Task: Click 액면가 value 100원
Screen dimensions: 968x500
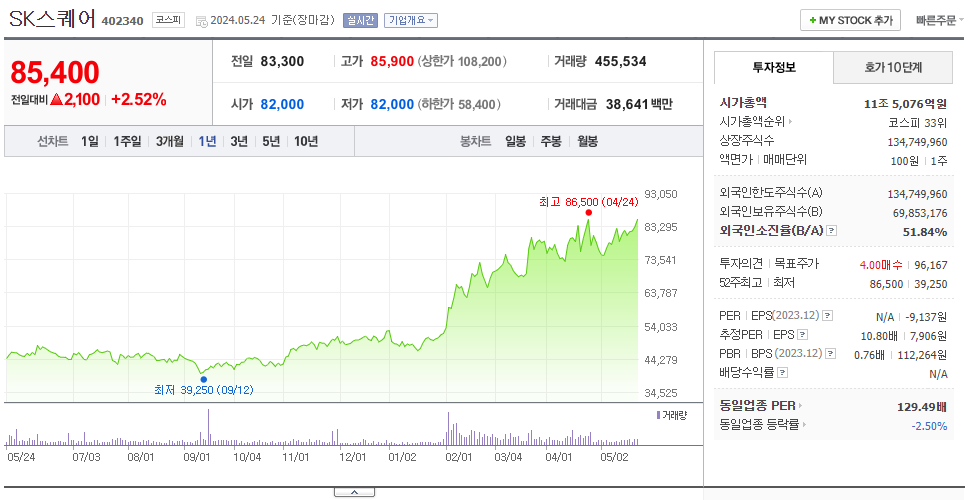Action: click(x=904, y=160)
